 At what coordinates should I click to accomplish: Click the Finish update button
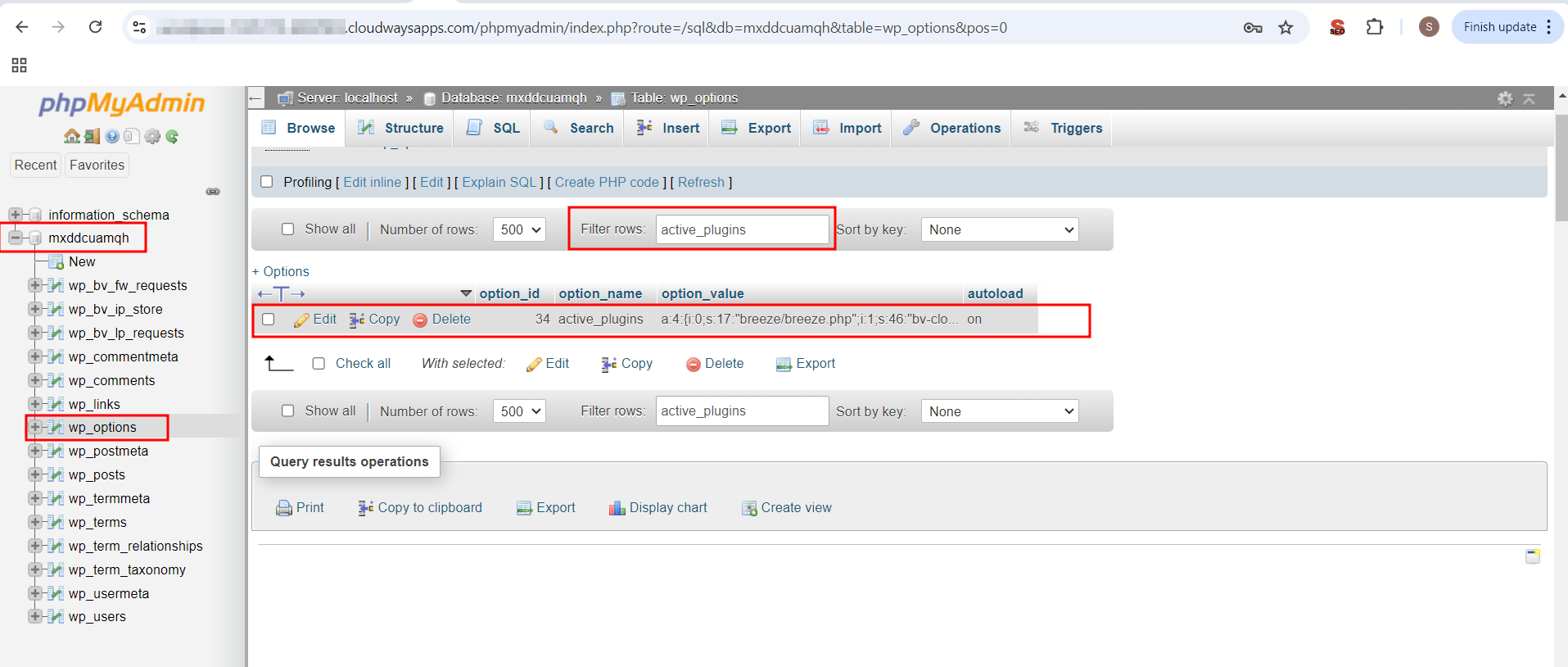1507,27
